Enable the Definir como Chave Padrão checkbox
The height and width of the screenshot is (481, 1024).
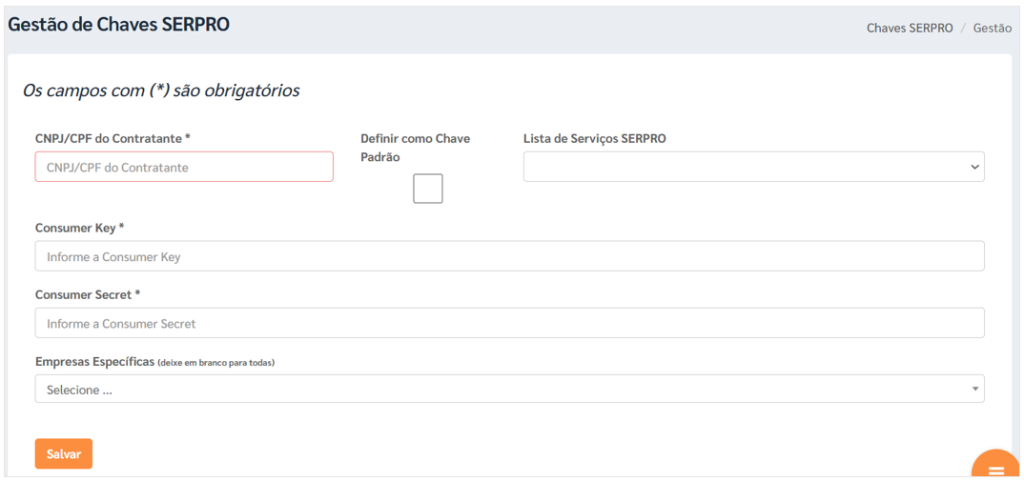[x=428, y=189]
